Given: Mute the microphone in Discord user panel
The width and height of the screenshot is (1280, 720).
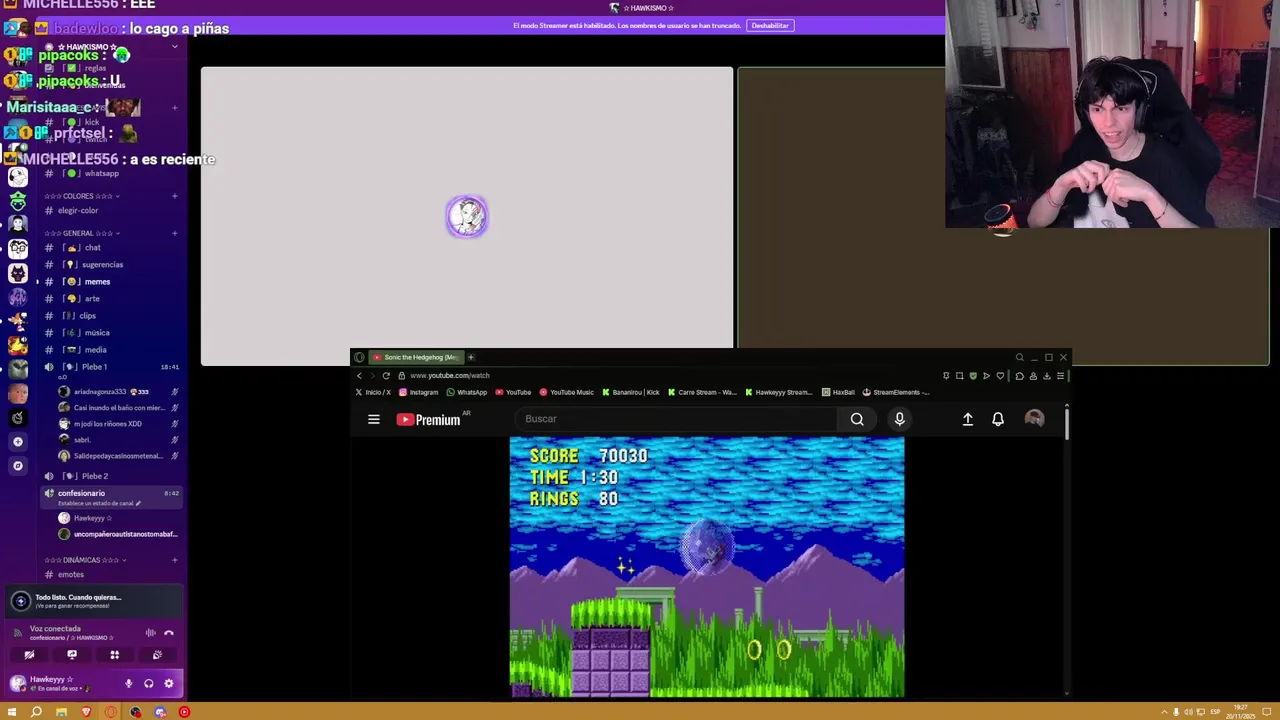Looking at the screenshot, I should [x=128, y=684].
